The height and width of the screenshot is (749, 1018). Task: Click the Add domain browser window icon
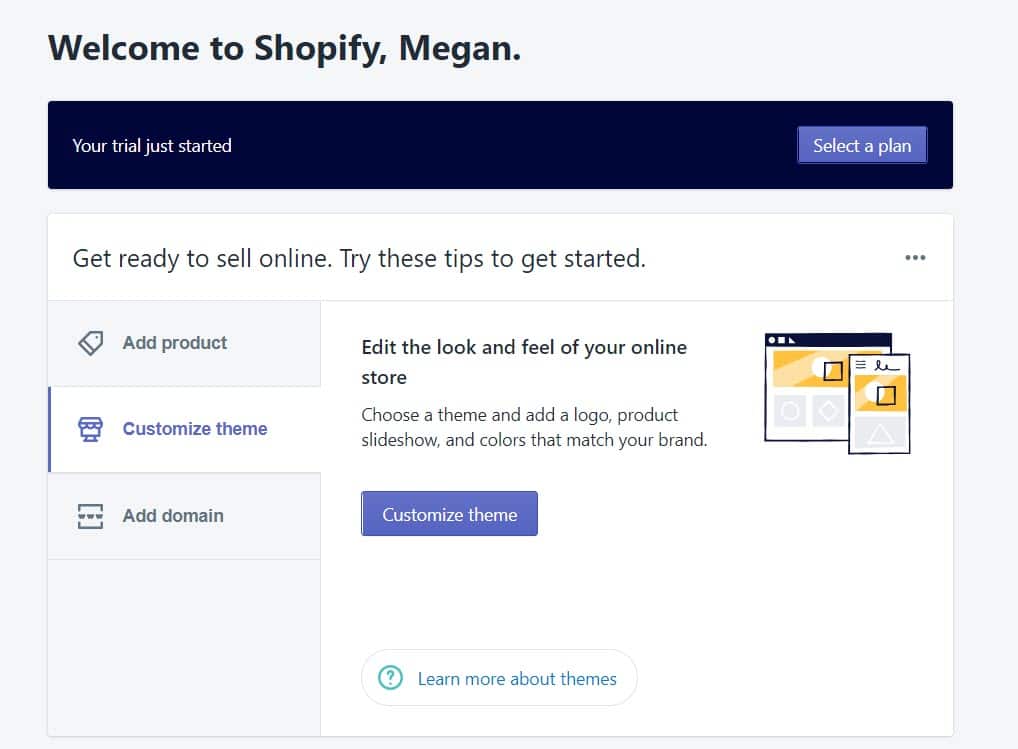pyautogui.click(x=90, y=516)
